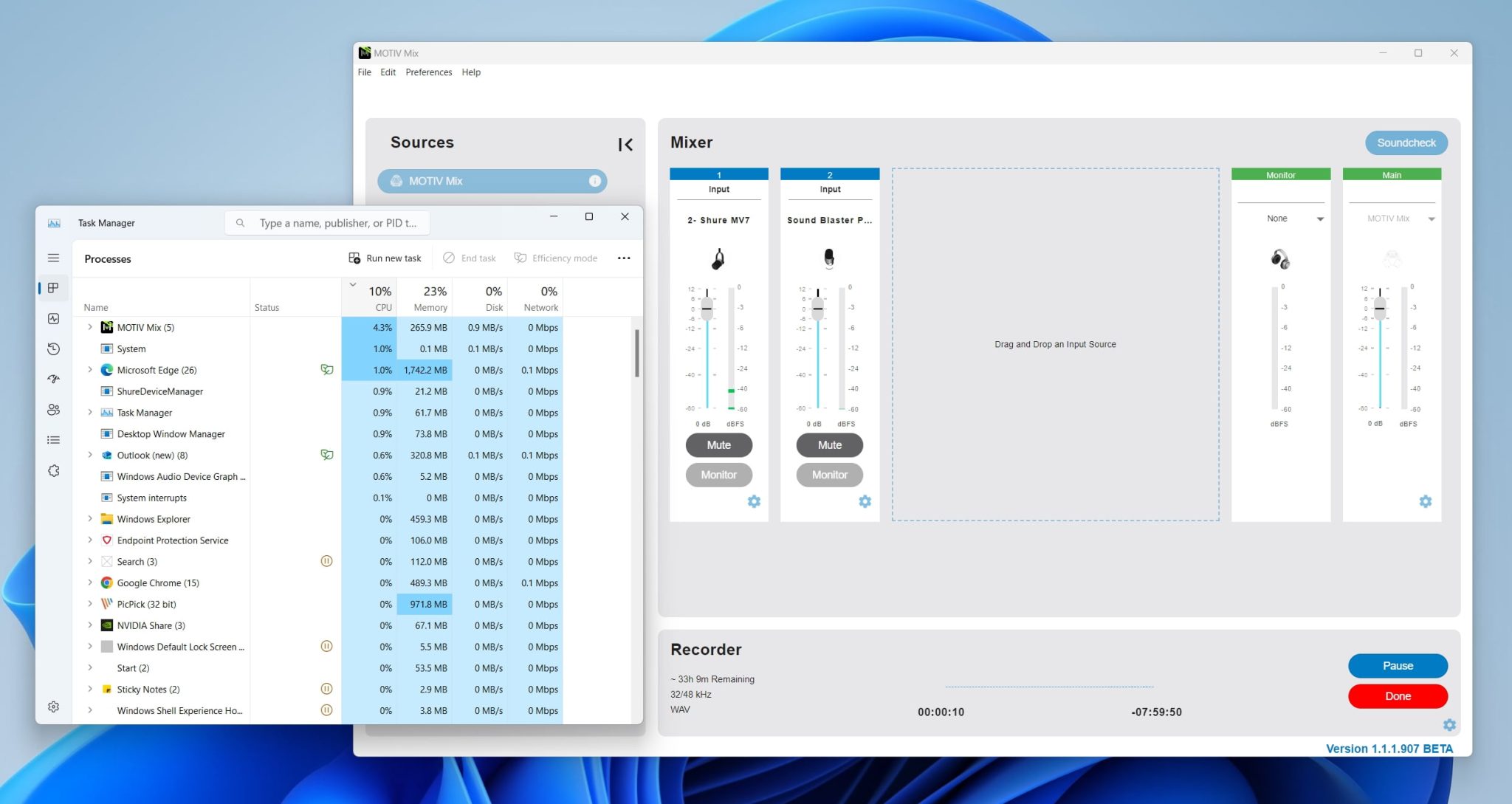Open the Main output channel settings gear
The height and width of the screenshot is (804, 1512).
[x=1426, y=501]
